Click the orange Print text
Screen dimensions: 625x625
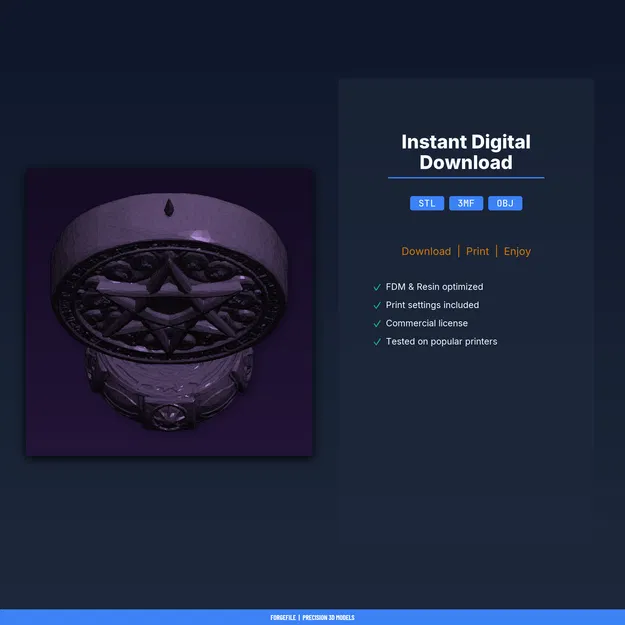477,251
